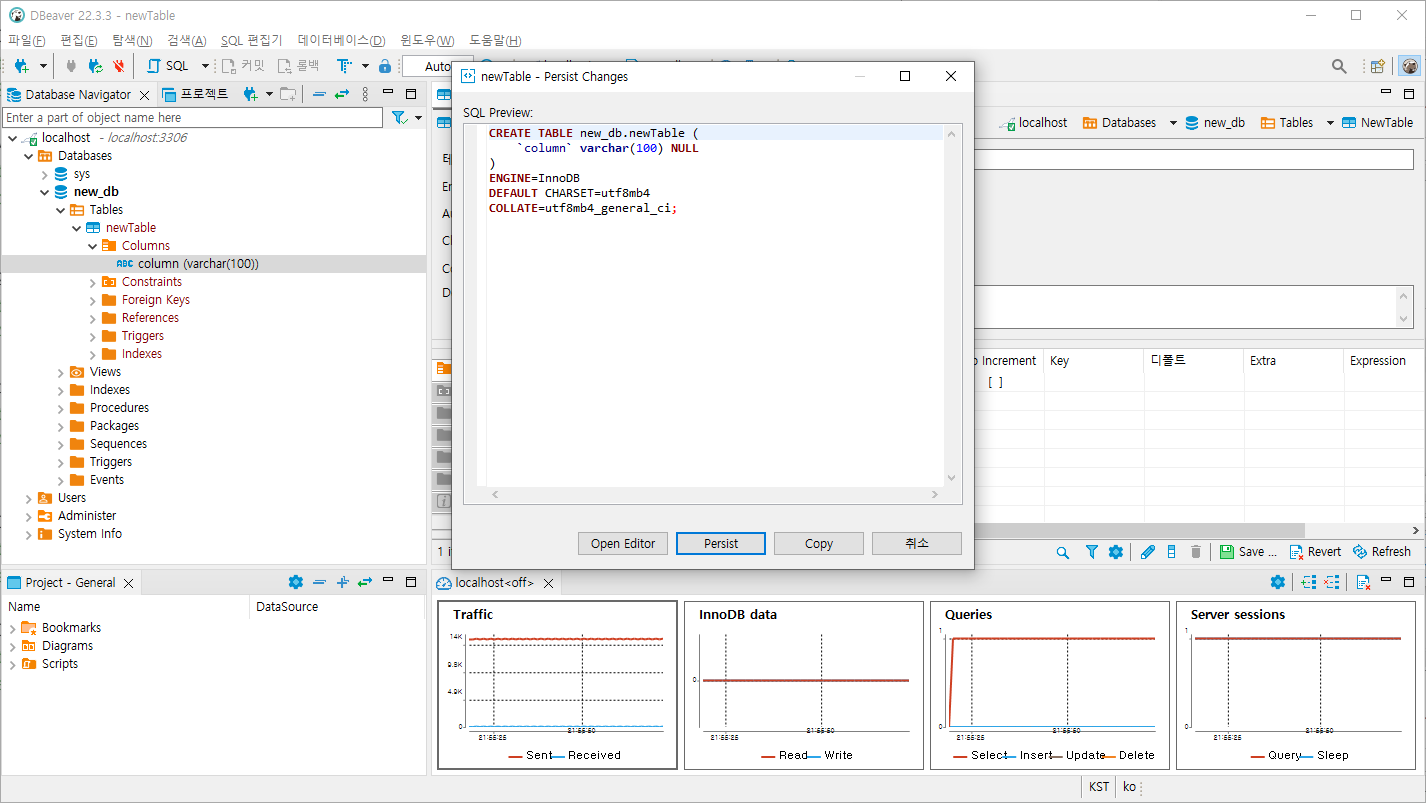
Task: Toggle the blue lock icon in toolbar
Action: click(x=385, y=66)
